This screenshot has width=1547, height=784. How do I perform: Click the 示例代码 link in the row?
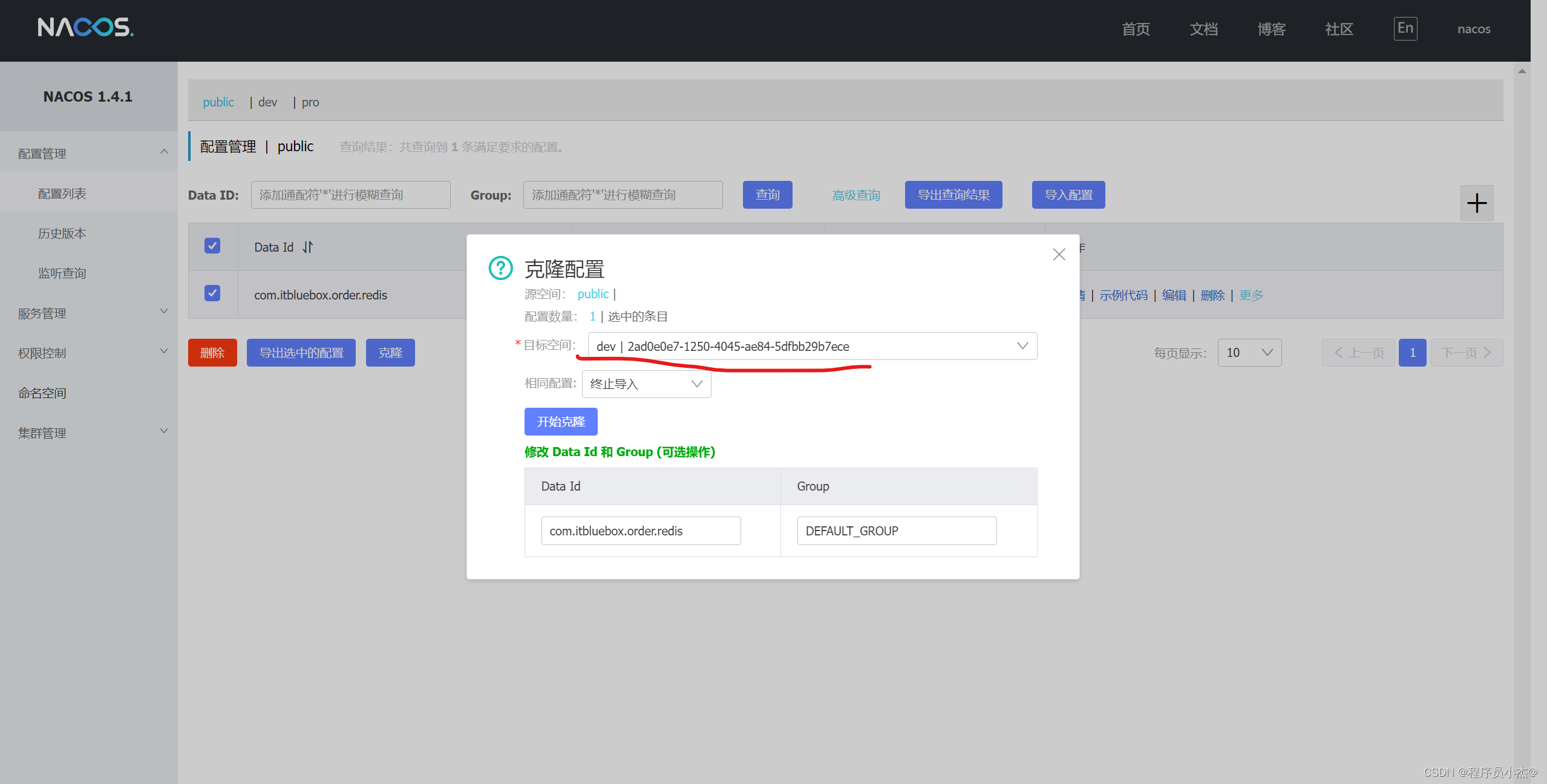coord(1123,295)
